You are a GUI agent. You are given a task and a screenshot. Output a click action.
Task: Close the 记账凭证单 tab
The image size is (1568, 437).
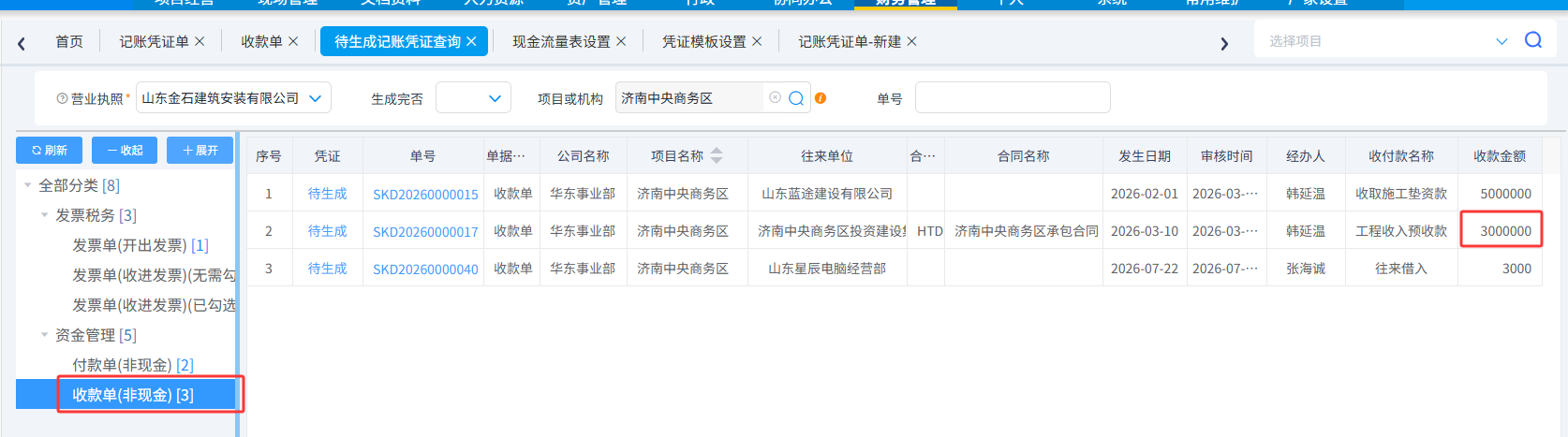[200, 41]
